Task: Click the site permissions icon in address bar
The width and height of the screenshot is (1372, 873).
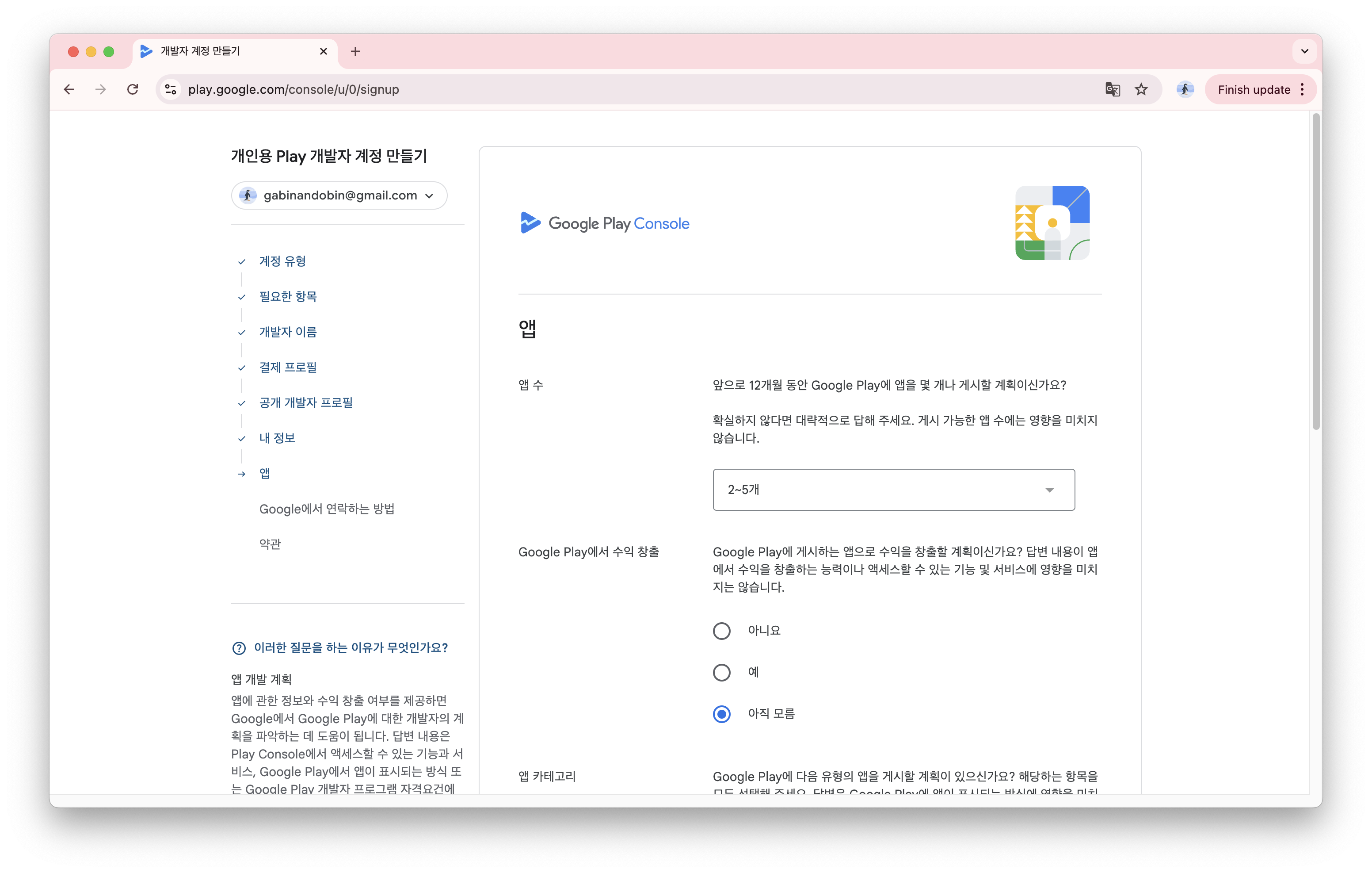Action: point(170,89)
